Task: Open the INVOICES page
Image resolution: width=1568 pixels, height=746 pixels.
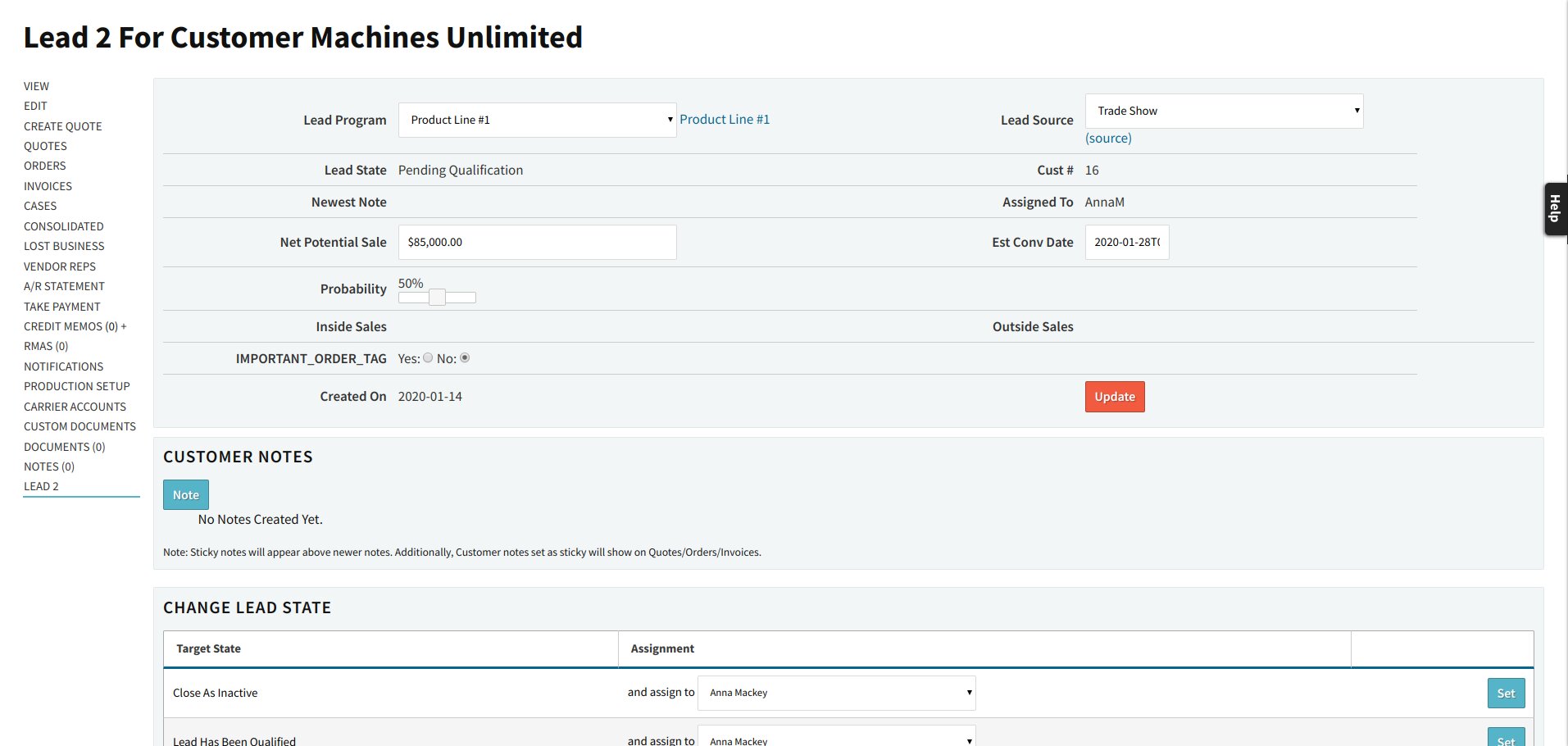Action: [x=48, y=186]
